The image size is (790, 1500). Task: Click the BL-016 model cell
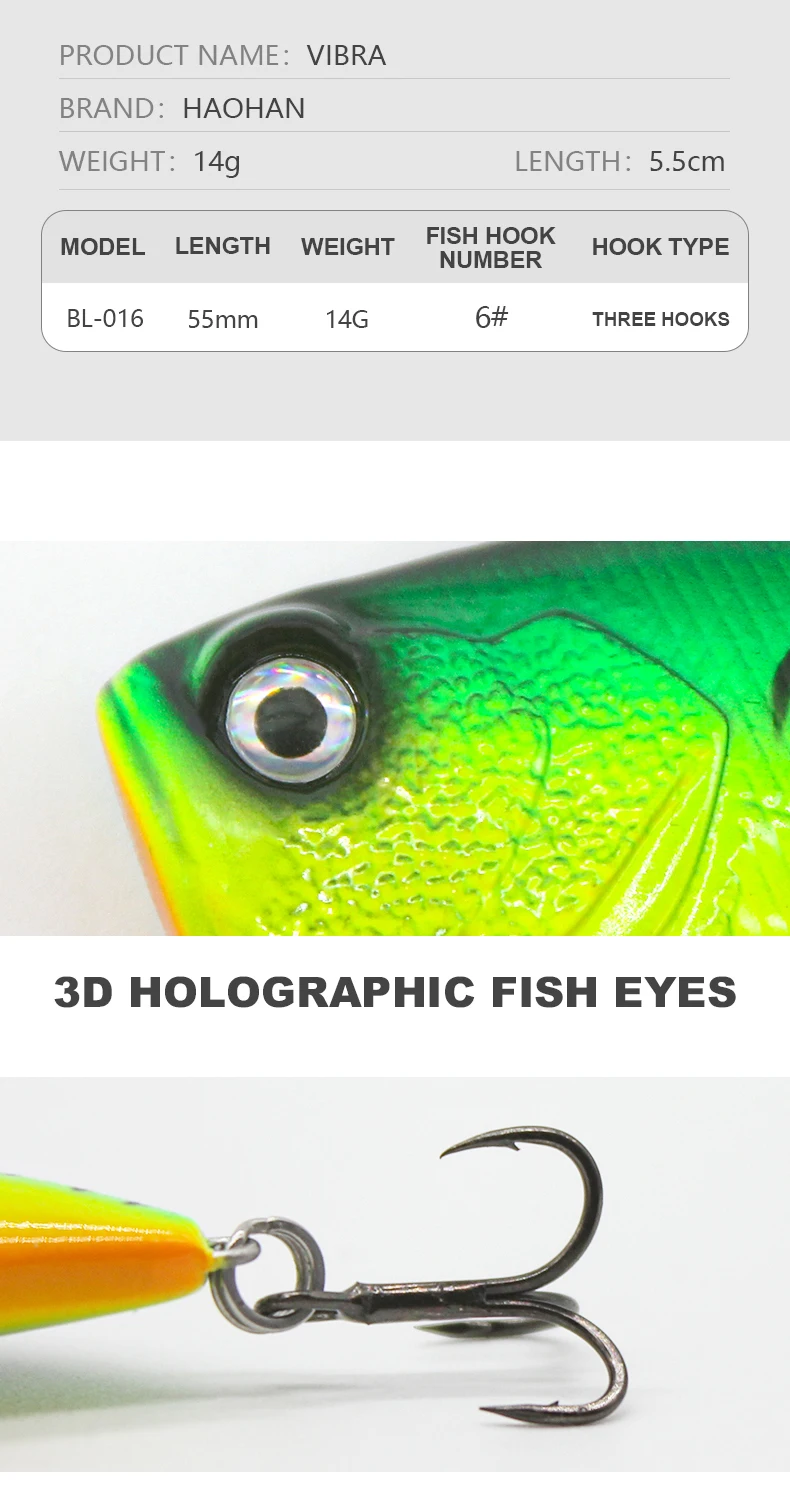coord(105,319)
